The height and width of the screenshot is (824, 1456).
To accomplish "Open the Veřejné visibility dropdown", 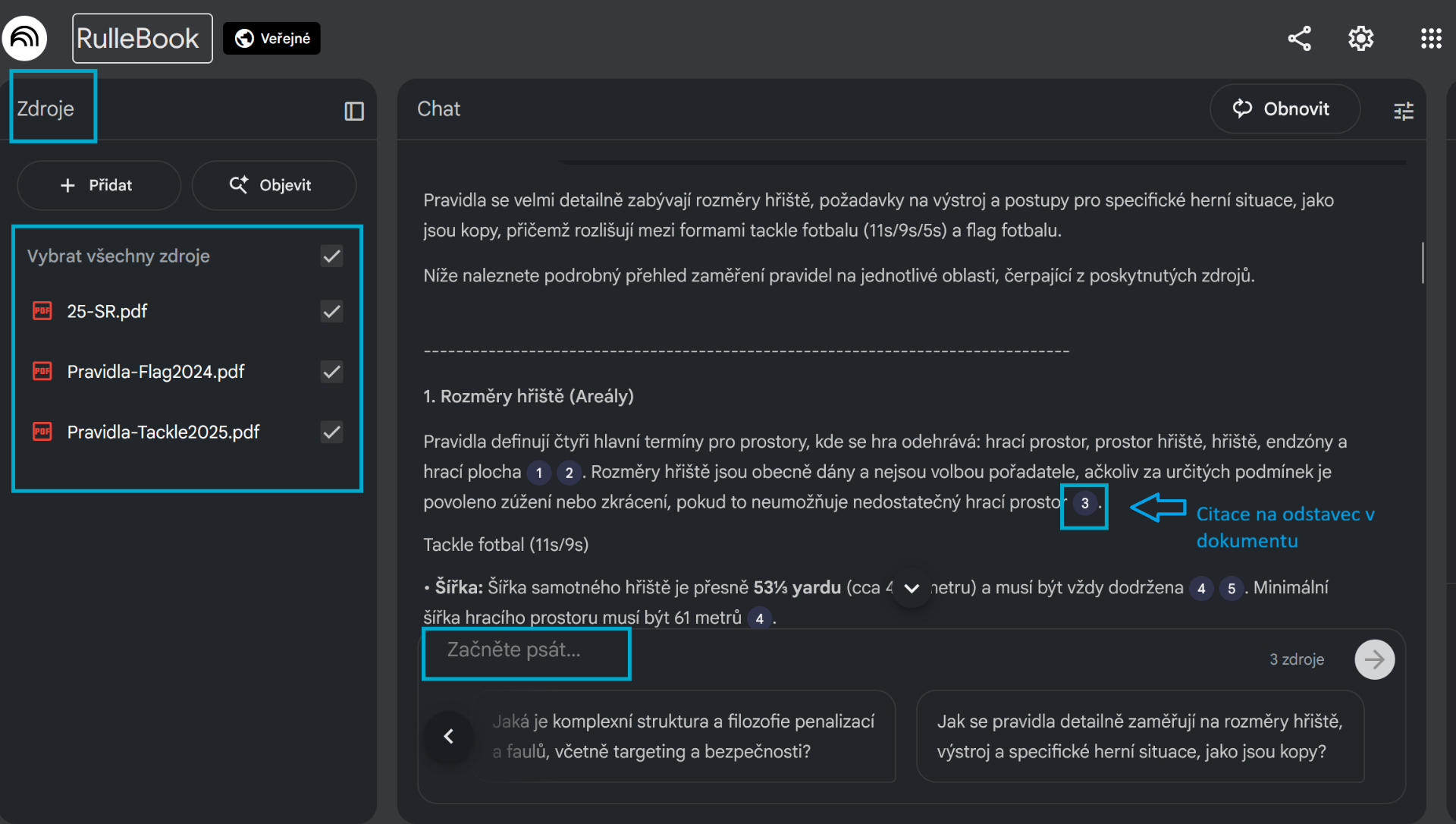I will click(x=272, y=39).
